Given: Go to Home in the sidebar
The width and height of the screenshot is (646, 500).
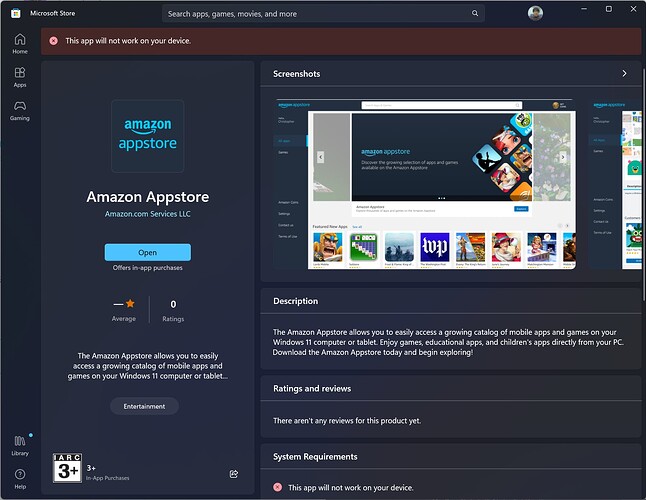Looking at the screenshot, I should pyautogui.click(x=20, y=44).
